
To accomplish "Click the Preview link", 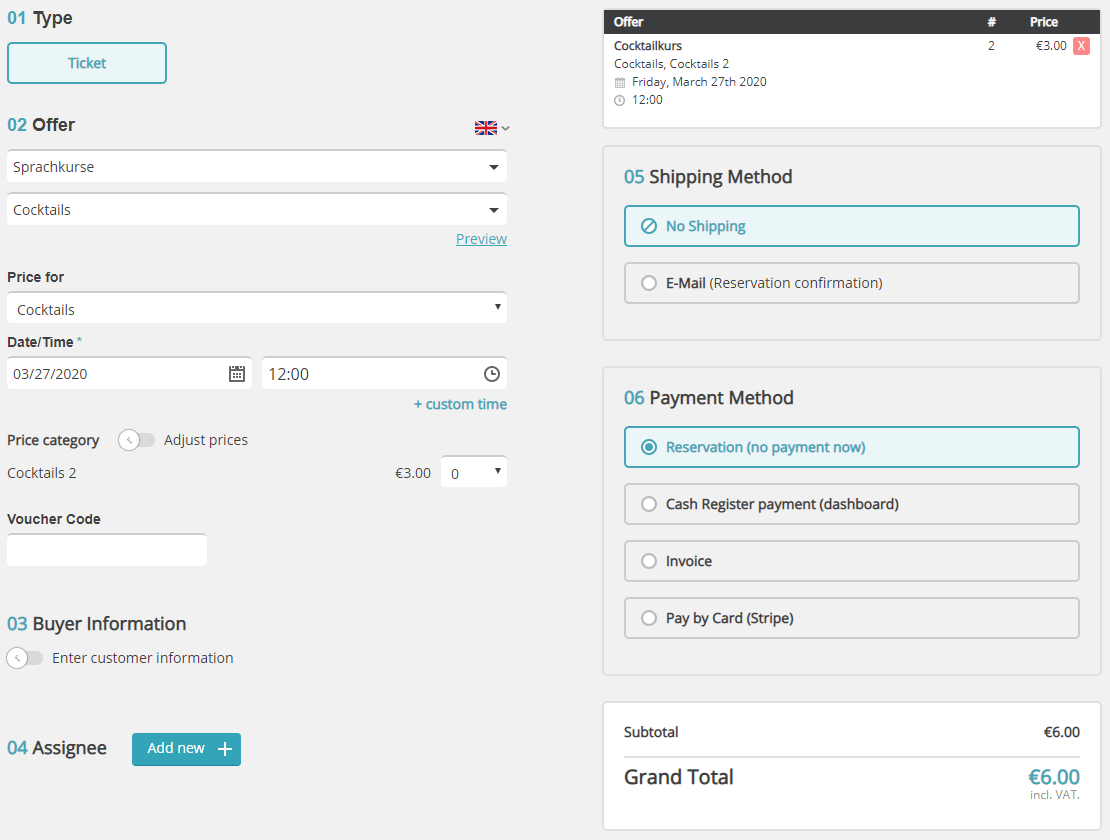I will [481, 239].
